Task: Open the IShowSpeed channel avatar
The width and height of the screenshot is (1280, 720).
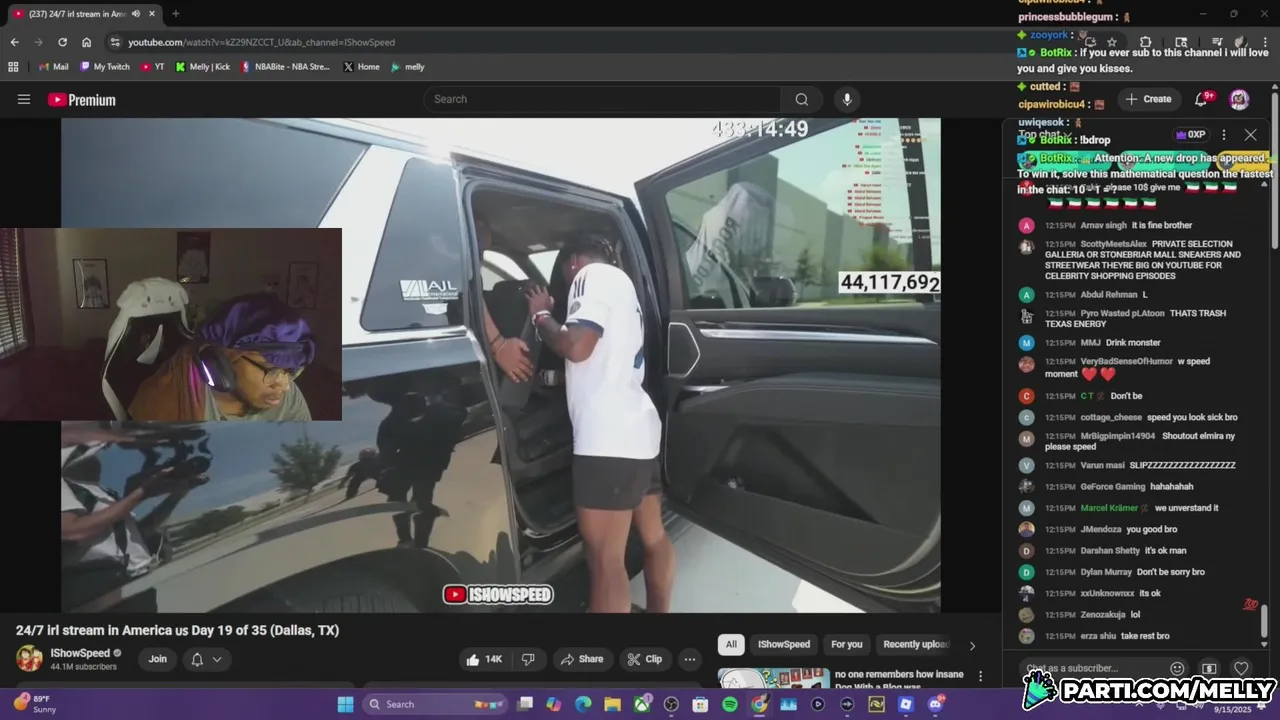Action: pyautogui.click(x=29, y=658)
